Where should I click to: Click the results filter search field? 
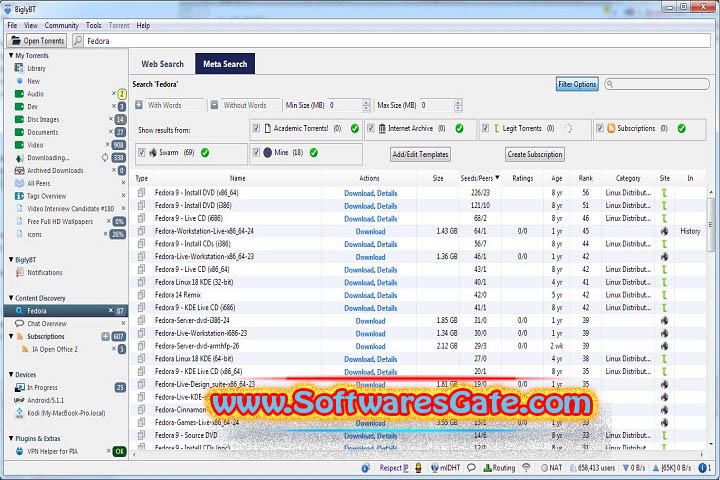click(x=657, y=84)
